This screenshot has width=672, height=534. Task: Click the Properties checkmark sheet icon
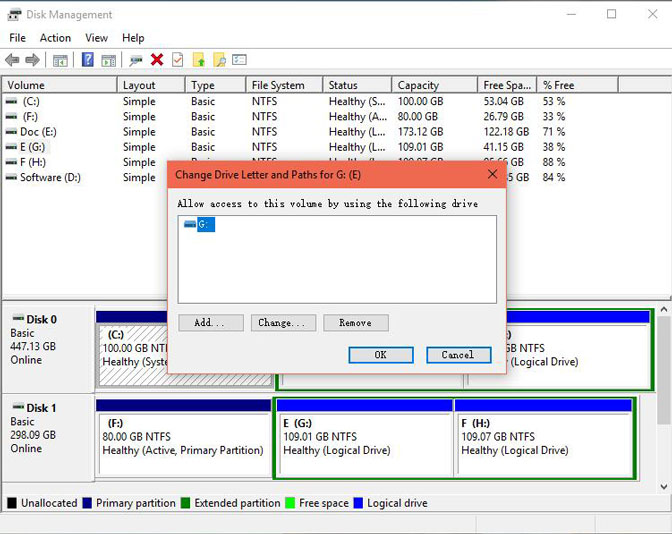click(177, 60)
